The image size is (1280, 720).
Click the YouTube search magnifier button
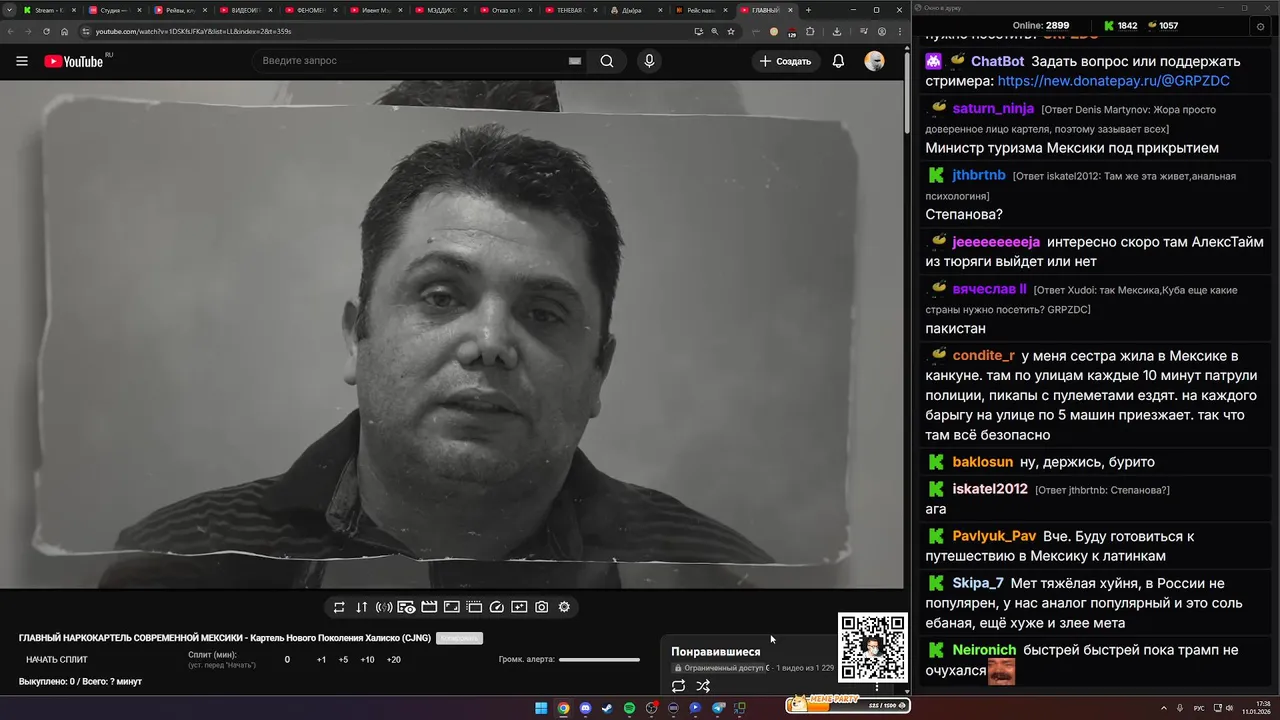click(x=607, y=61)
